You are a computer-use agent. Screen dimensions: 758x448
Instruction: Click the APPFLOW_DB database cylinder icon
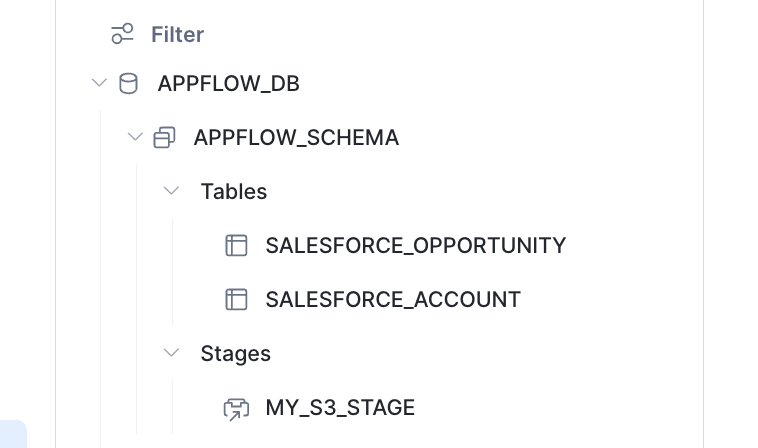pyautogui.click(x=129, y=83)
